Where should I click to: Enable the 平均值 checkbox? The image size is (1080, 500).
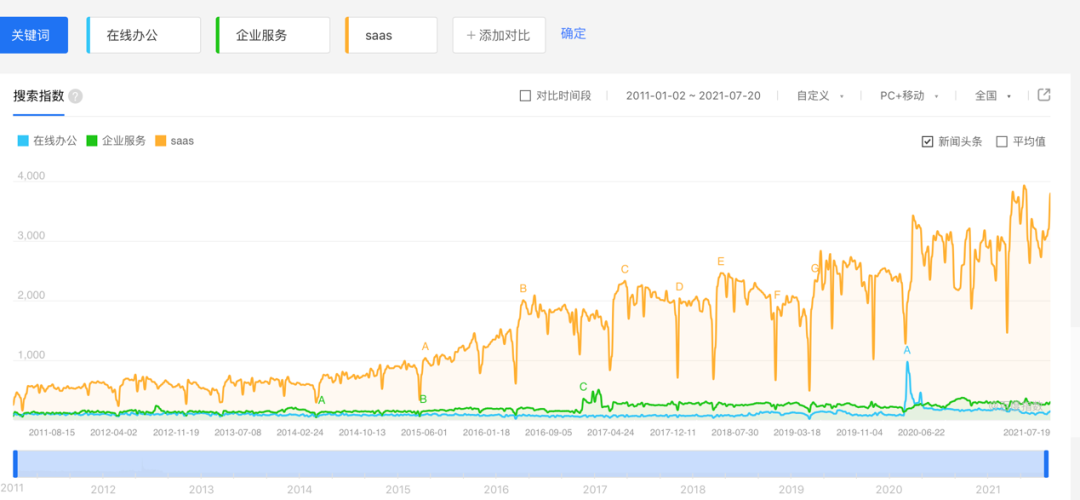tap(1002, 141)
